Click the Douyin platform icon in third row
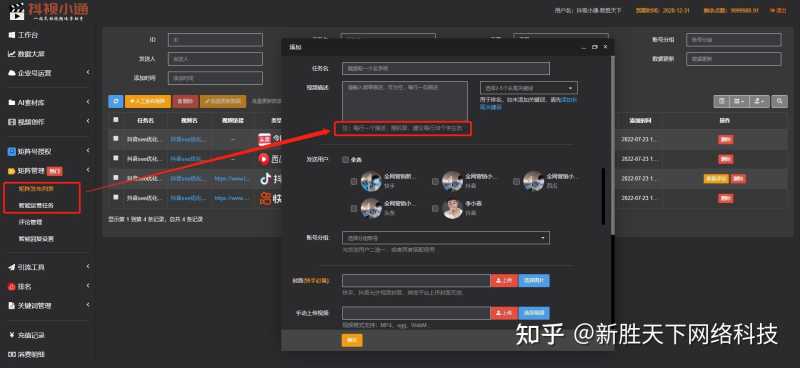The height and width of the screenshot is (368, 800). click(x=265, y=179)
